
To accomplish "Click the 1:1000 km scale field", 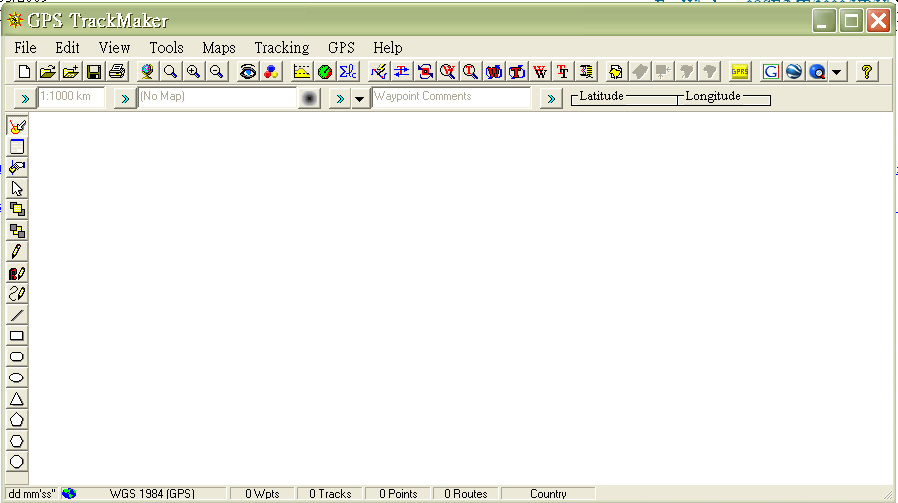I will click(x=72, y=97).
